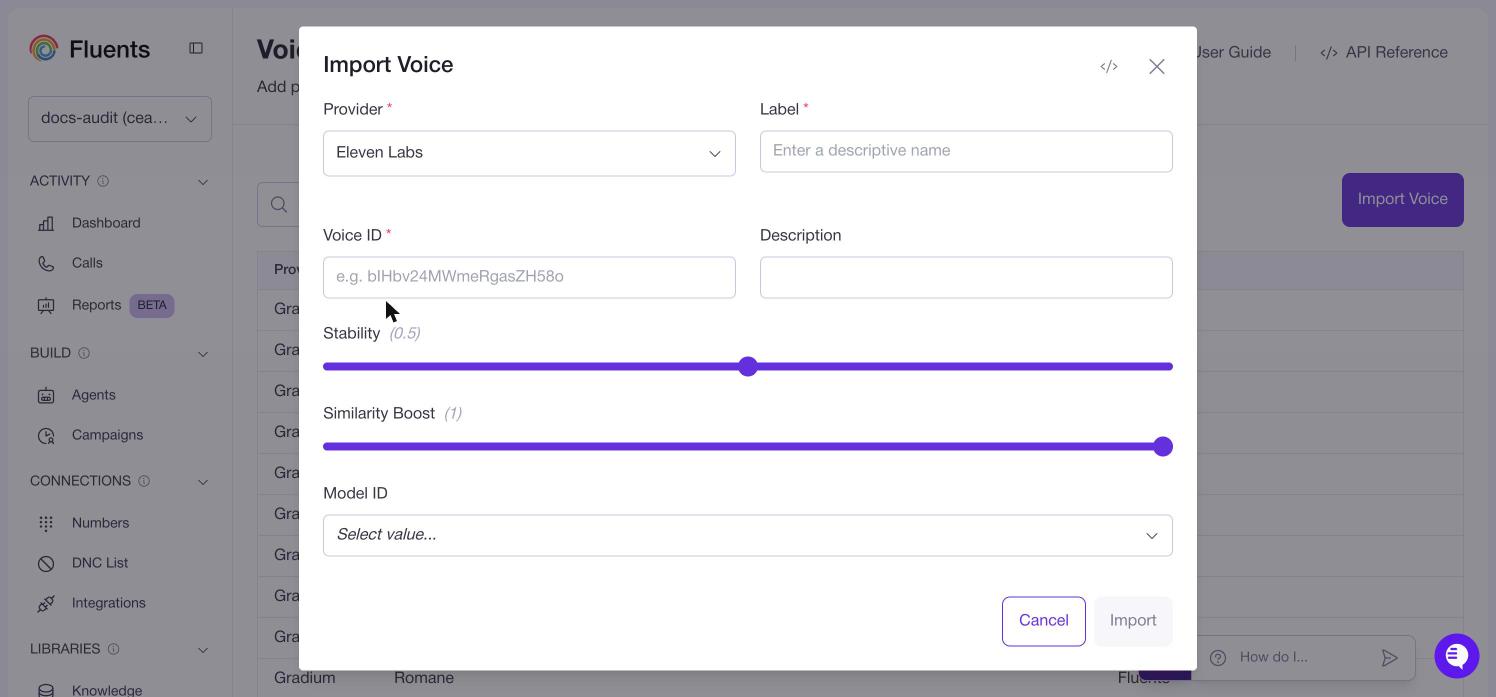Click the Dashboard chart icon
1496x697 pixels.
[46, 223]
